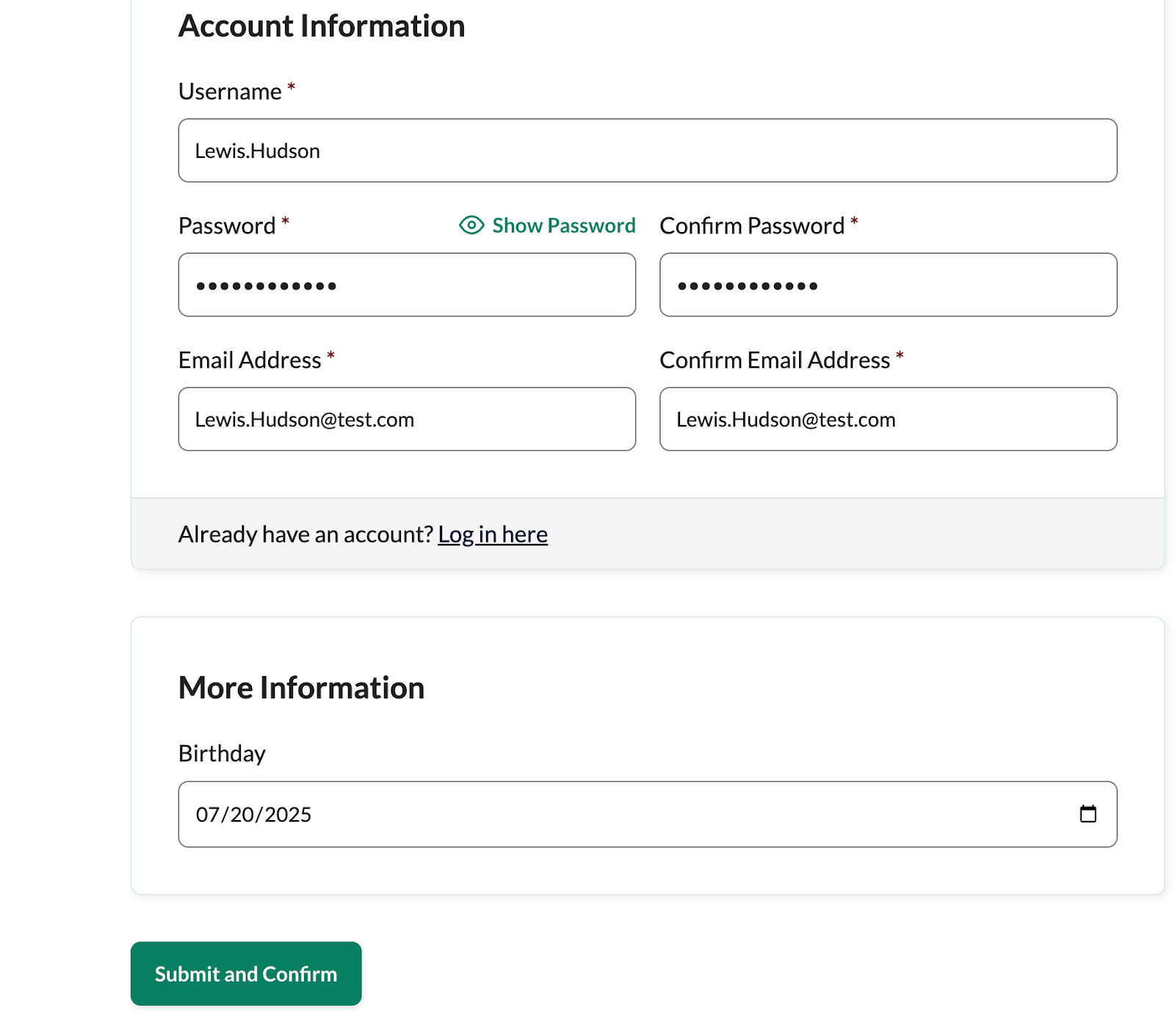Follow the Log in here link

click(493, 535)
